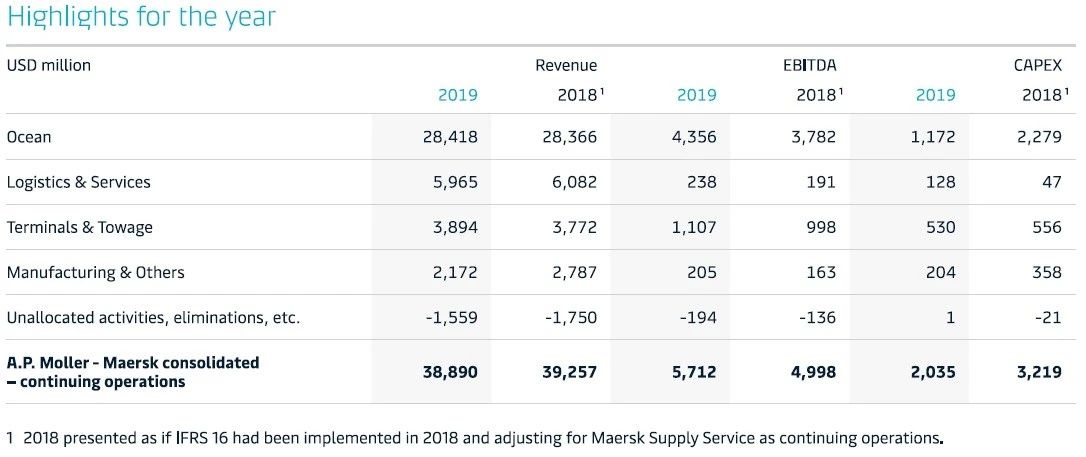Click consolidated 2019 revenue total 38,890

tap(450, 373)
